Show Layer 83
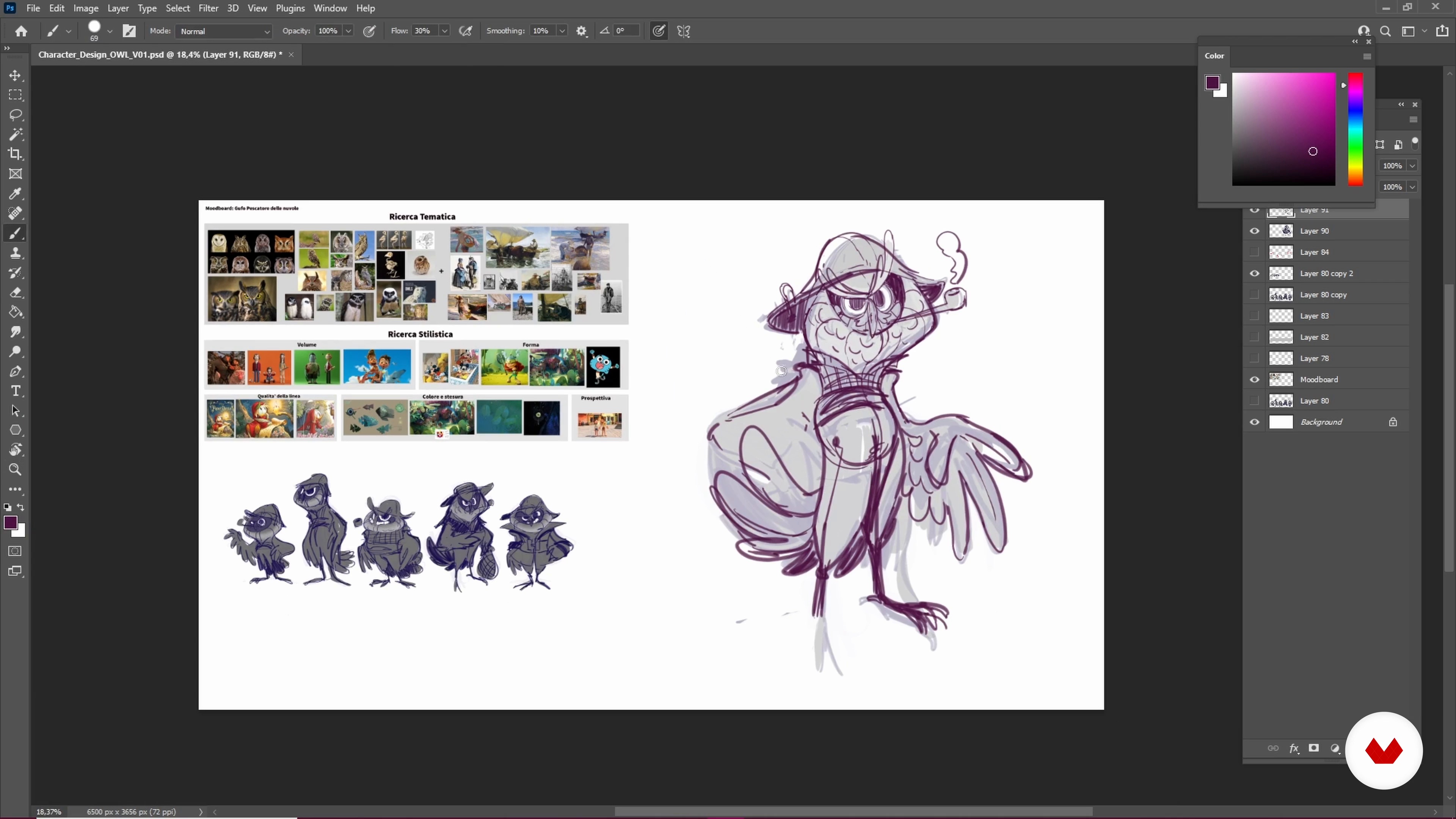The width and height of the screenshot is (1456, 819). (1254, 316)
